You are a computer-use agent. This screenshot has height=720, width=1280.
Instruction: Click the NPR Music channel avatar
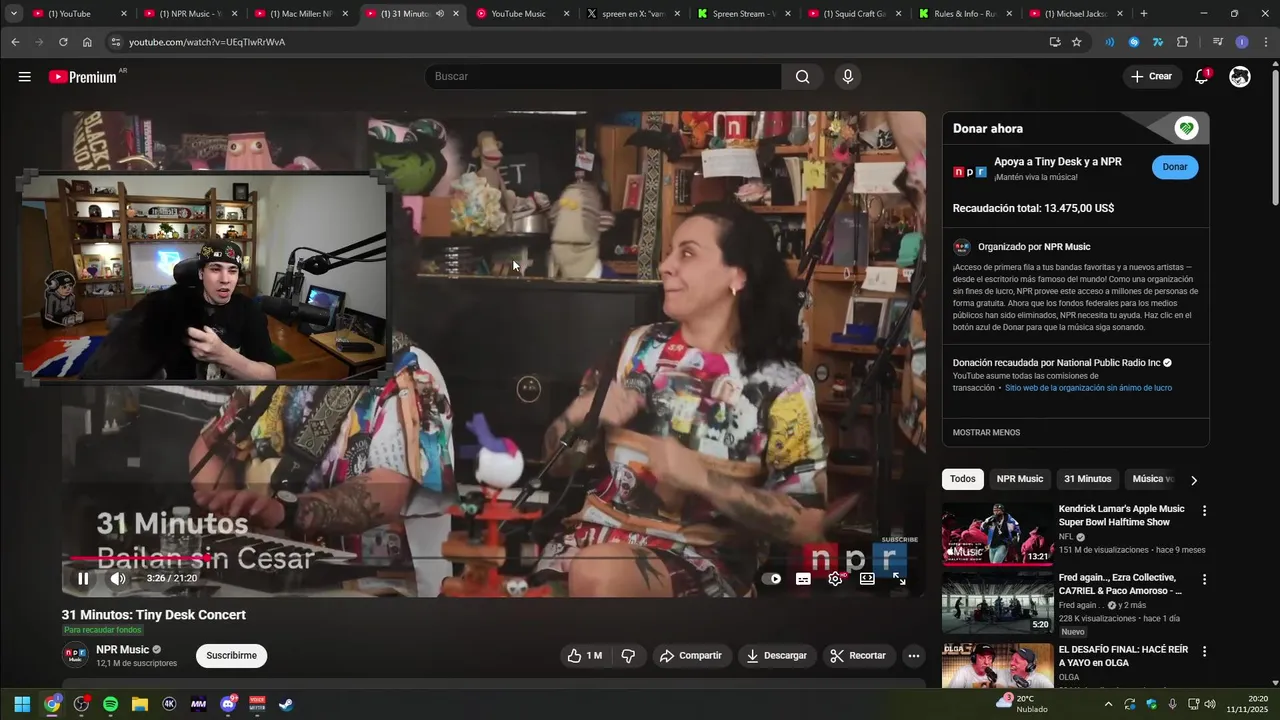pyautogui.click(x=75, y=656)
